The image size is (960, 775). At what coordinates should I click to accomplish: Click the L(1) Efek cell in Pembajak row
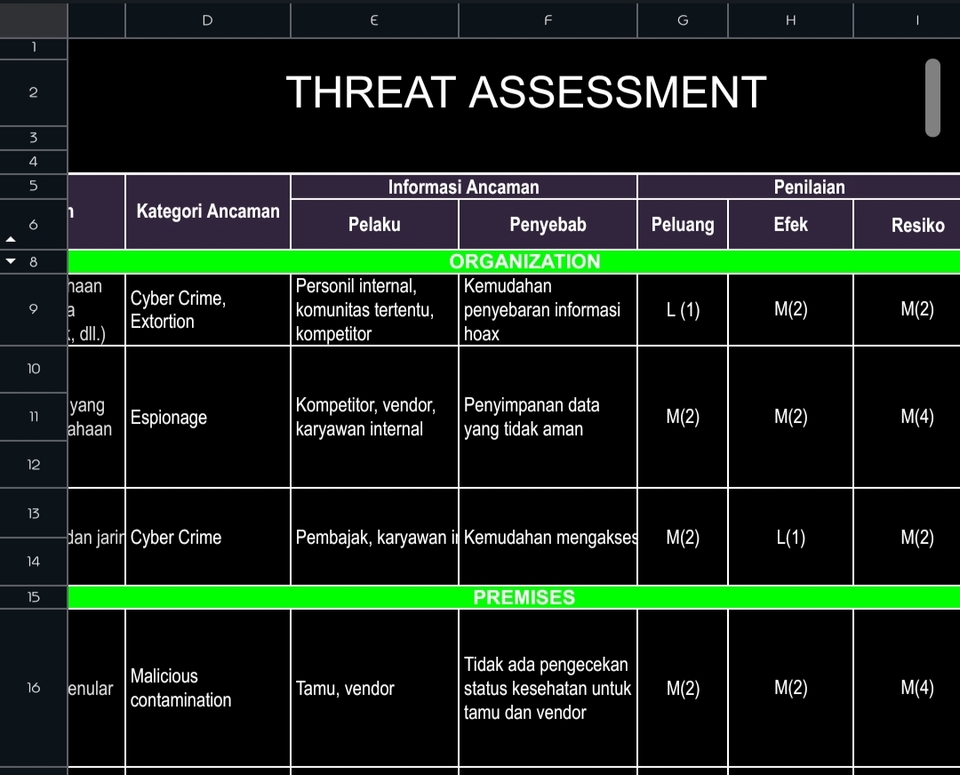tap(790, 537)
